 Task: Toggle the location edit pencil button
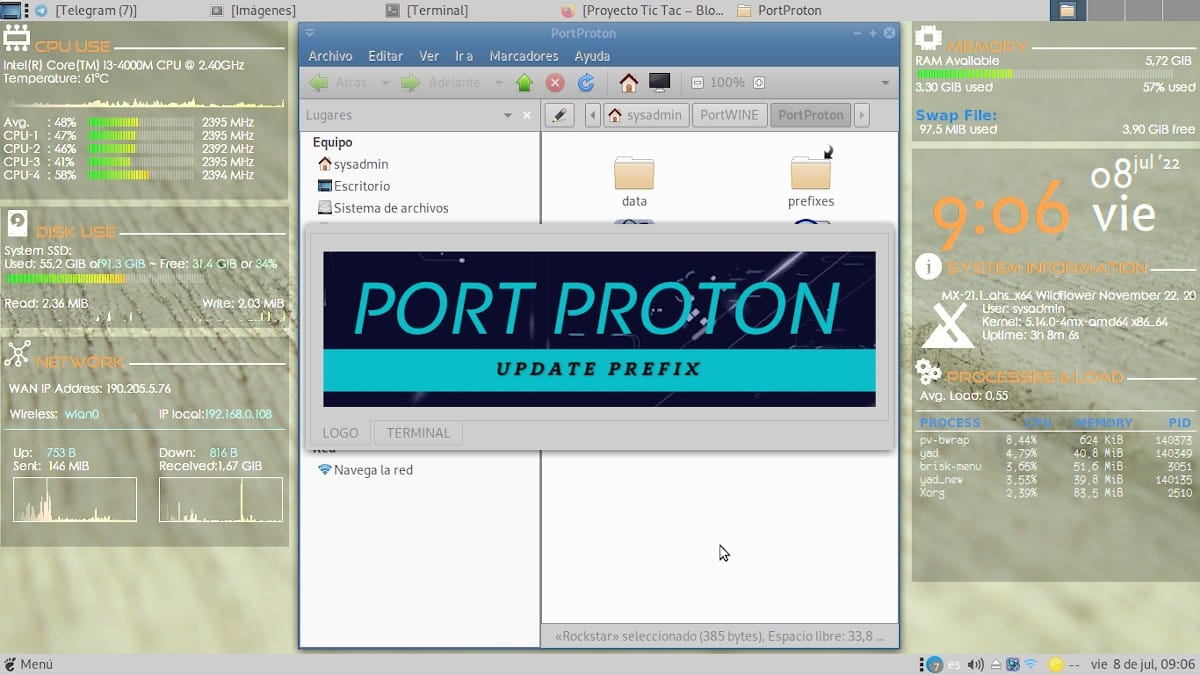[559, 115]
